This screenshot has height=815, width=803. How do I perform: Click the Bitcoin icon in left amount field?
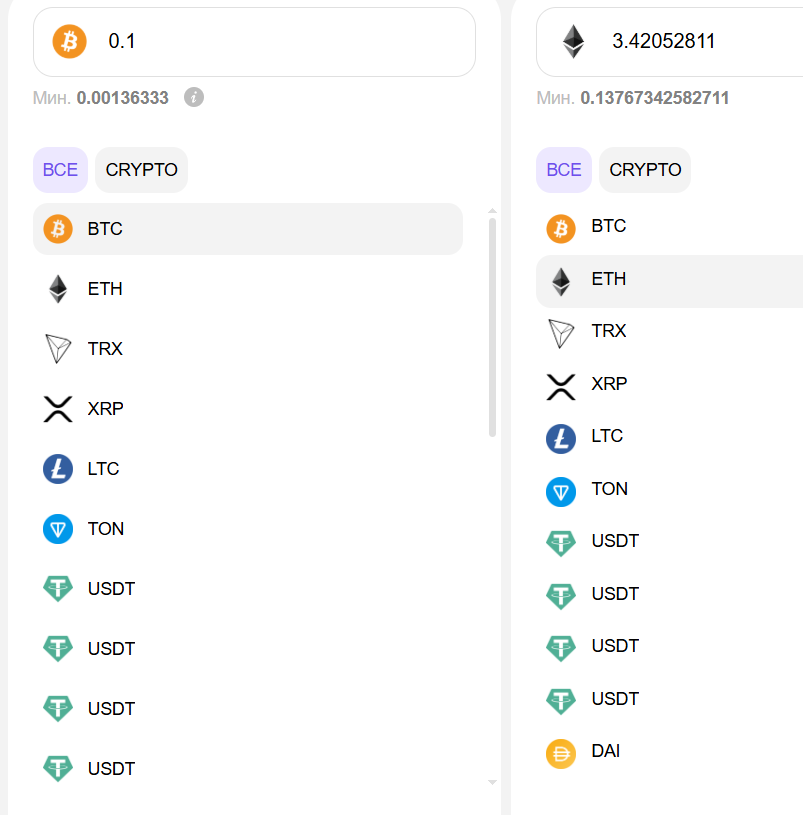coord(69,42)
